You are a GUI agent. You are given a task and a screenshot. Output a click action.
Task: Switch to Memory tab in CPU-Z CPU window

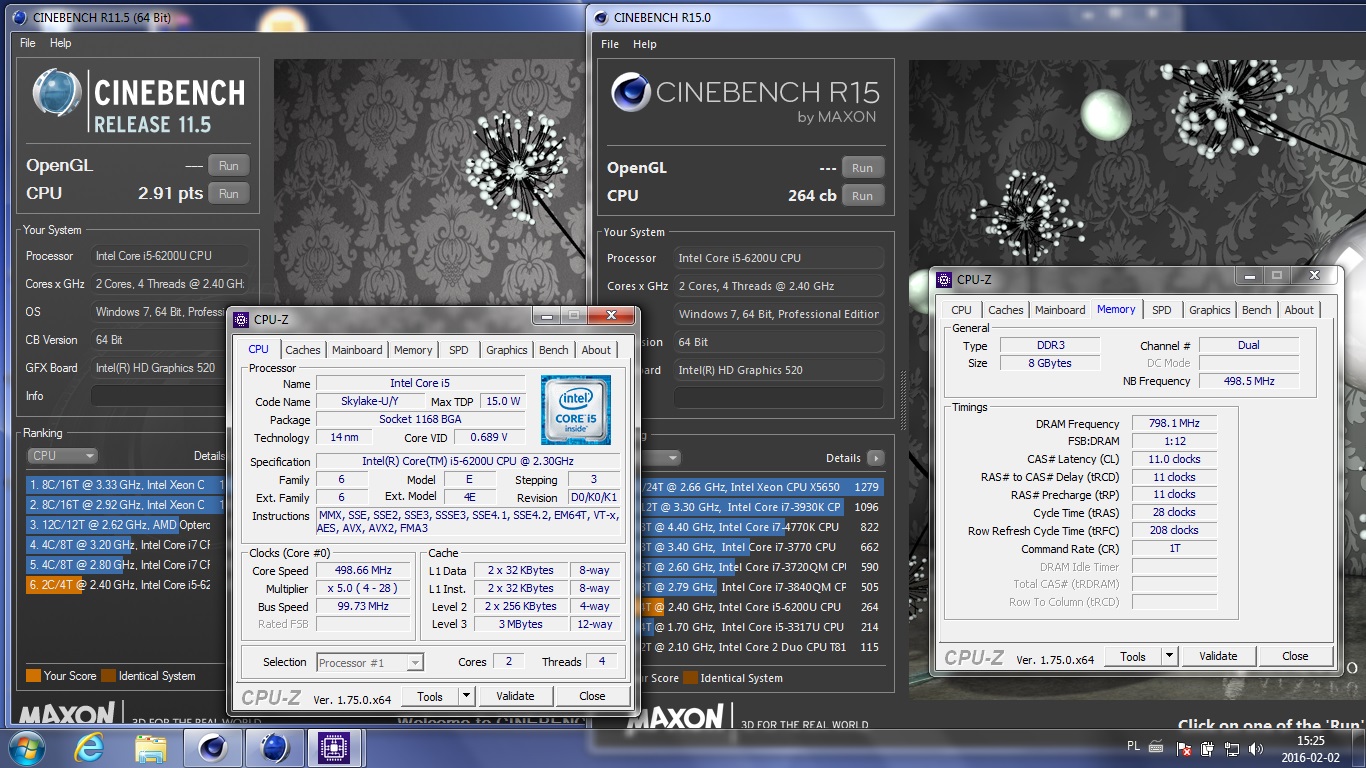413,350
